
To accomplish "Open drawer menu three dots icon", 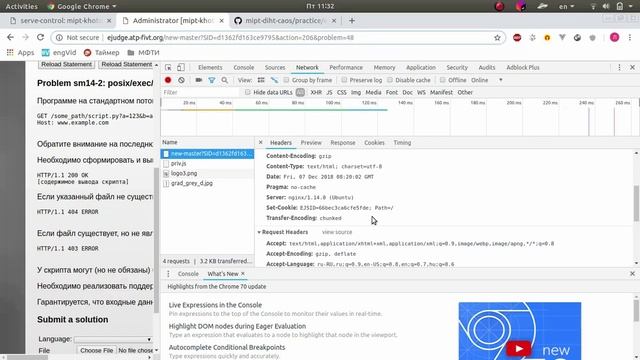I will [x=168, y=273].
